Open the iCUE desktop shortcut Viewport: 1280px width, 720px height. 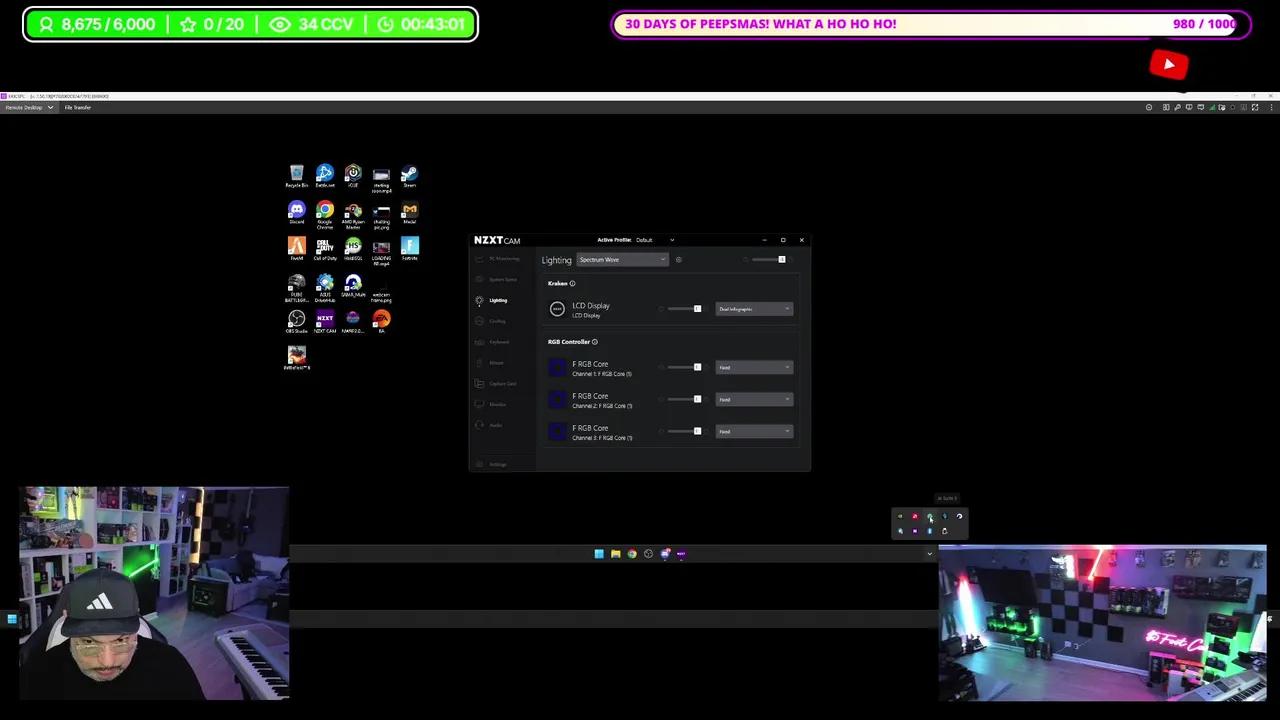353,177
